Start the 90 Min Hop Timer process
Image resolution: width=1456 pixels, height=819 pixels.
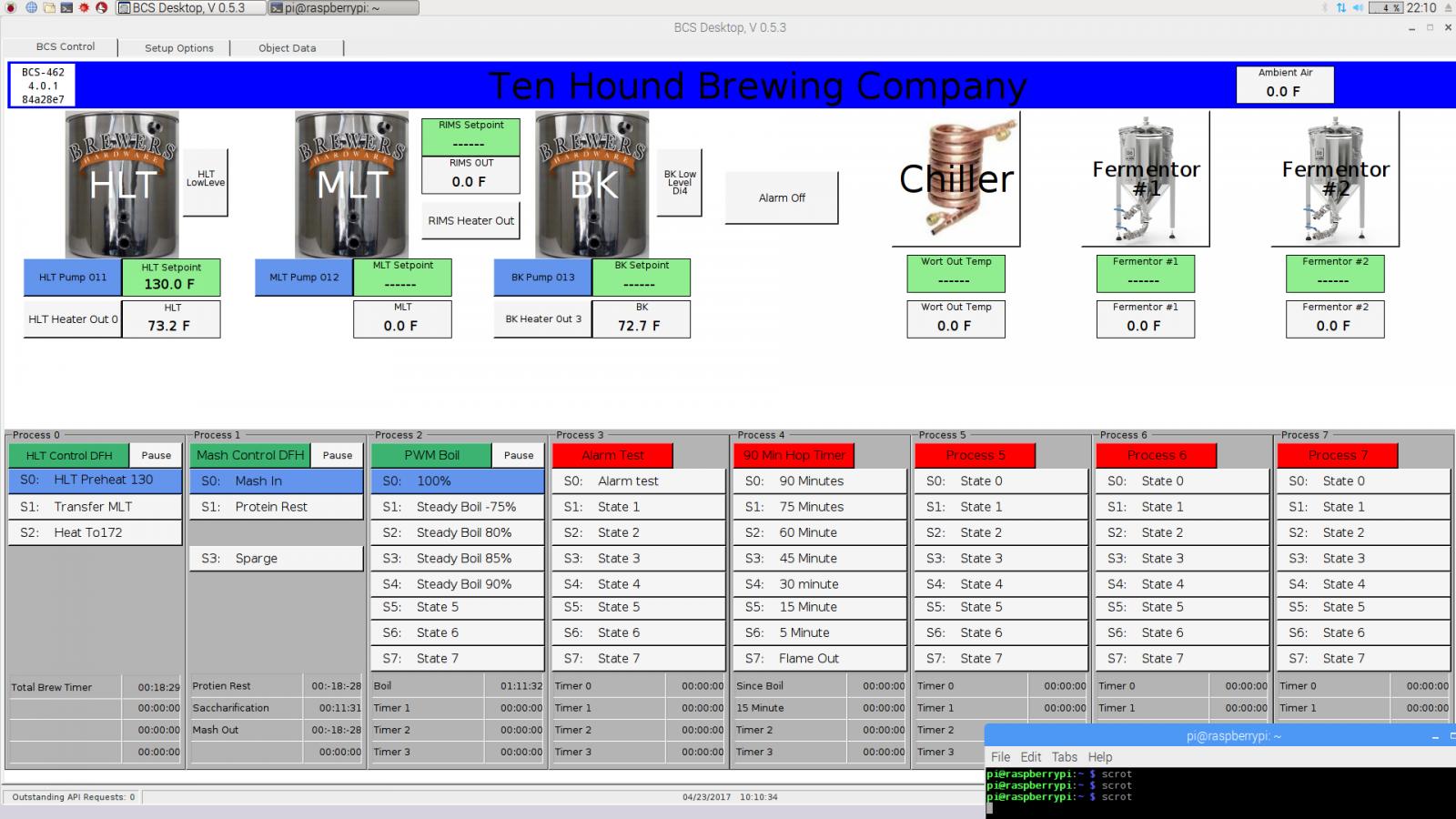794,455
